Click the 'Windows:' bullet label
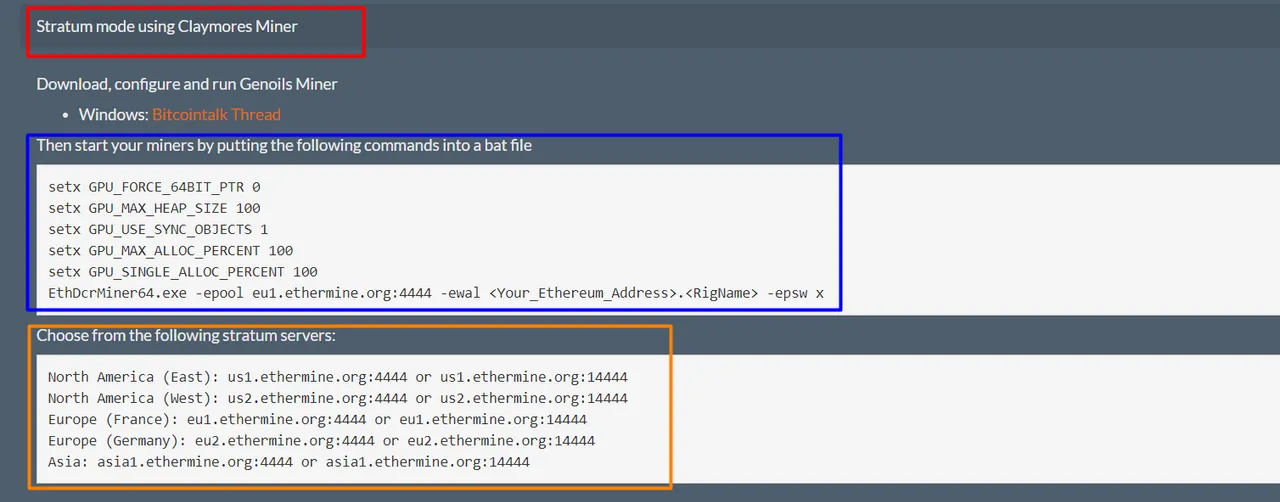The height and width of the screenshot is (502, 1280). pos(113,114)
